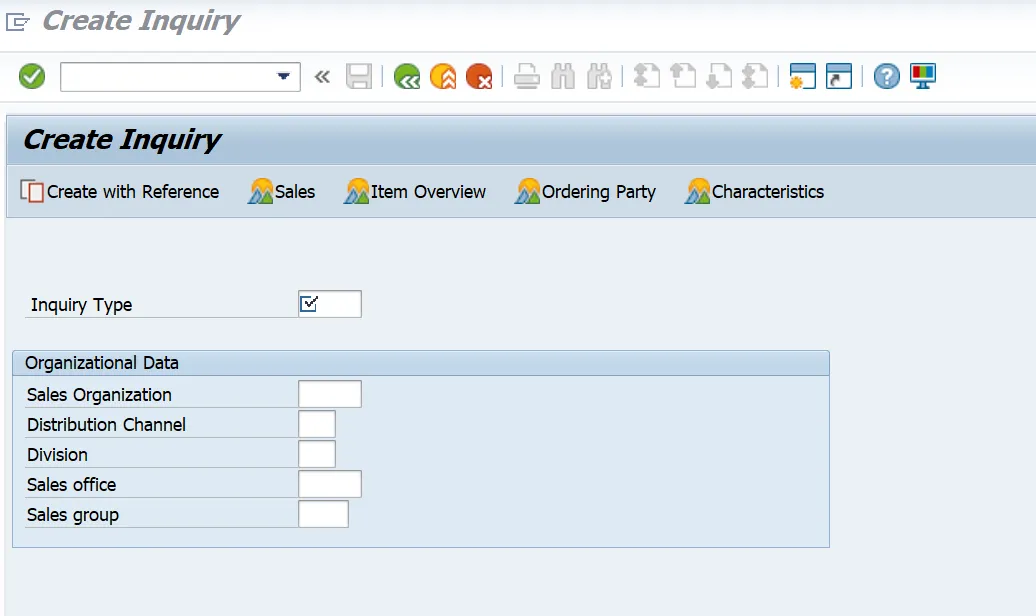
Task: Open the Sales view button
Action: point(282,192)
